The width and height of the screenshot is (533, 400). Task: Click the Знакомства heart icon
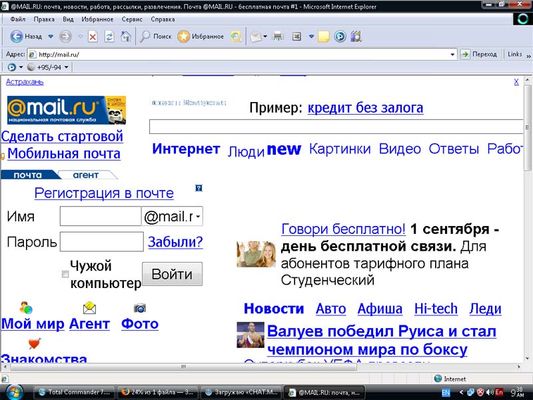coord(34,344)
